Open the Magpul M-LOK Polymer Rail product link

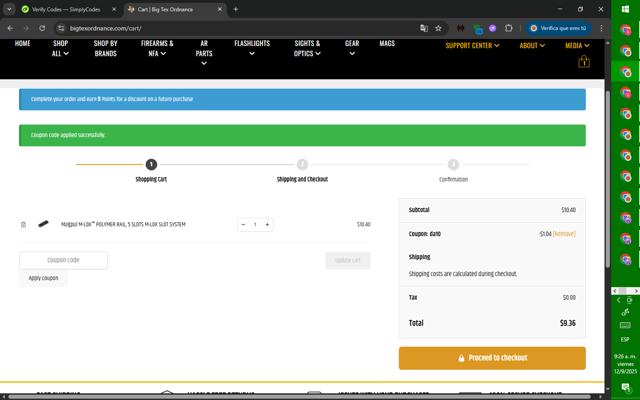click(x=123, y=224)
